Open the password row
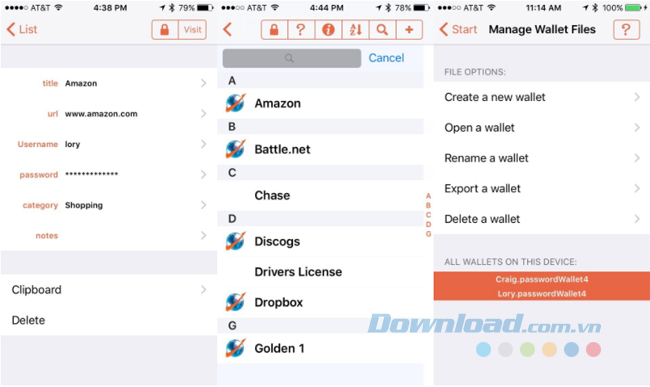This screenshot has height=387, width=650. tap(109, 174)
